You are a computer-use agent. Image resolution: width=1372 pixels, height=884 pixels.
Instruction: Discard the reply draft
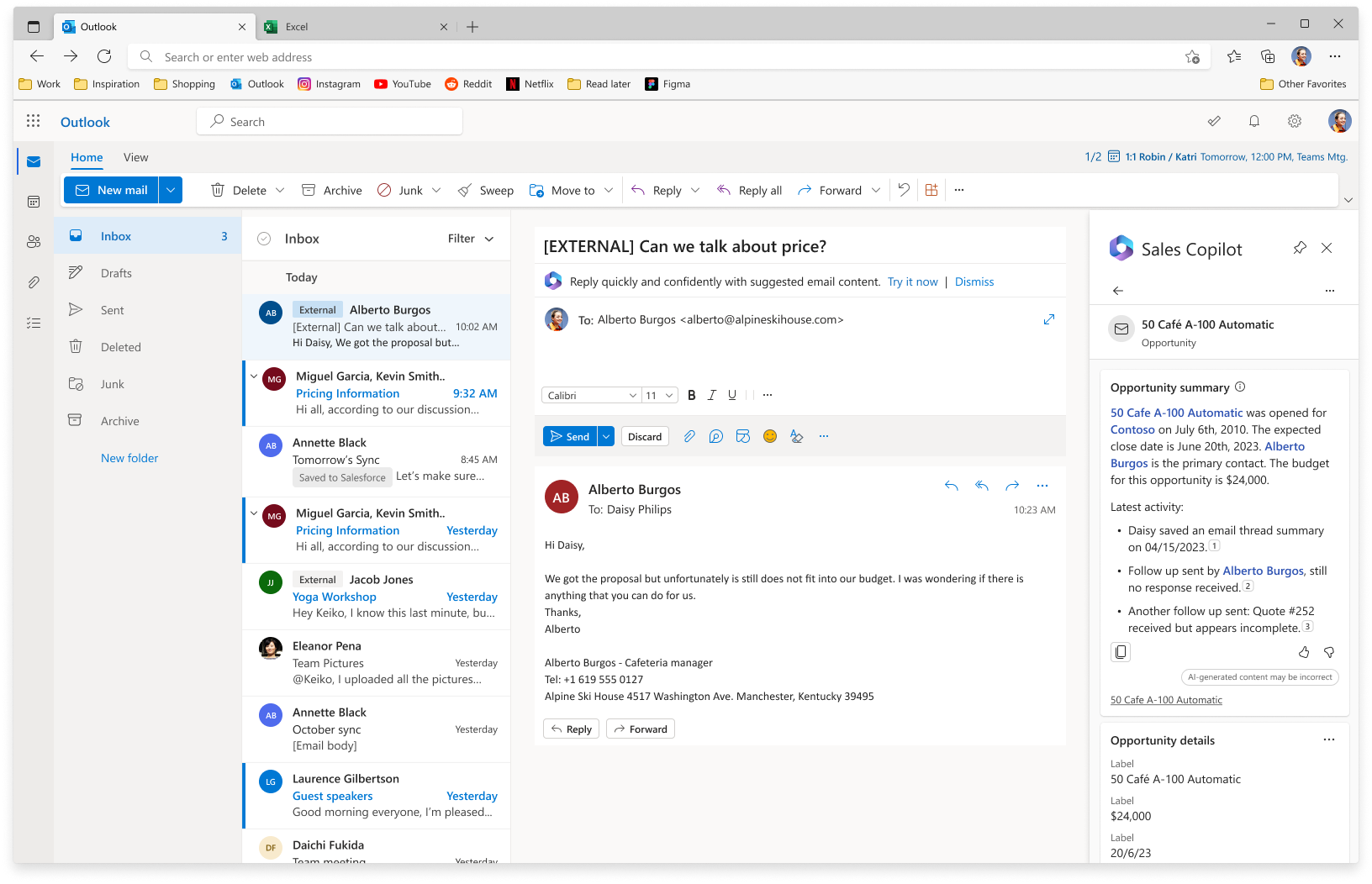coord(645,436)
